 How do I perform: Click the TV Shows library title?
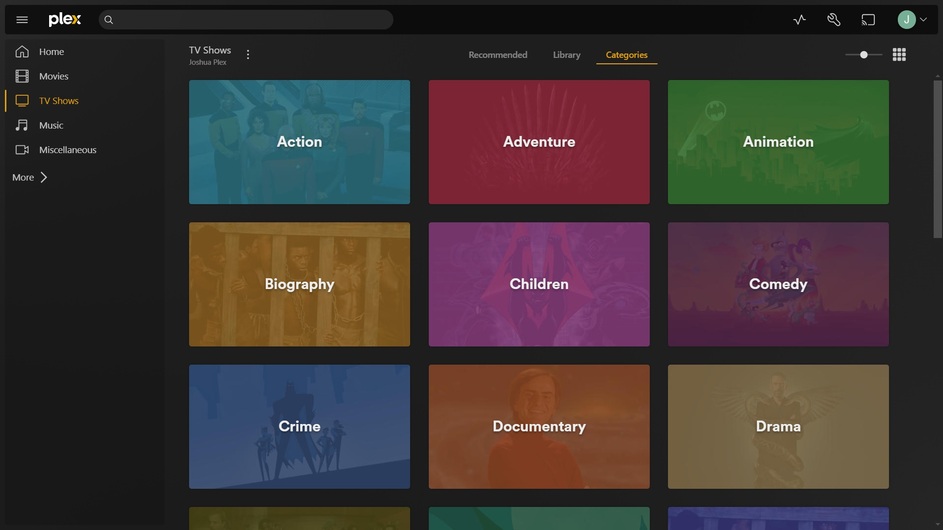click(210, 50)
